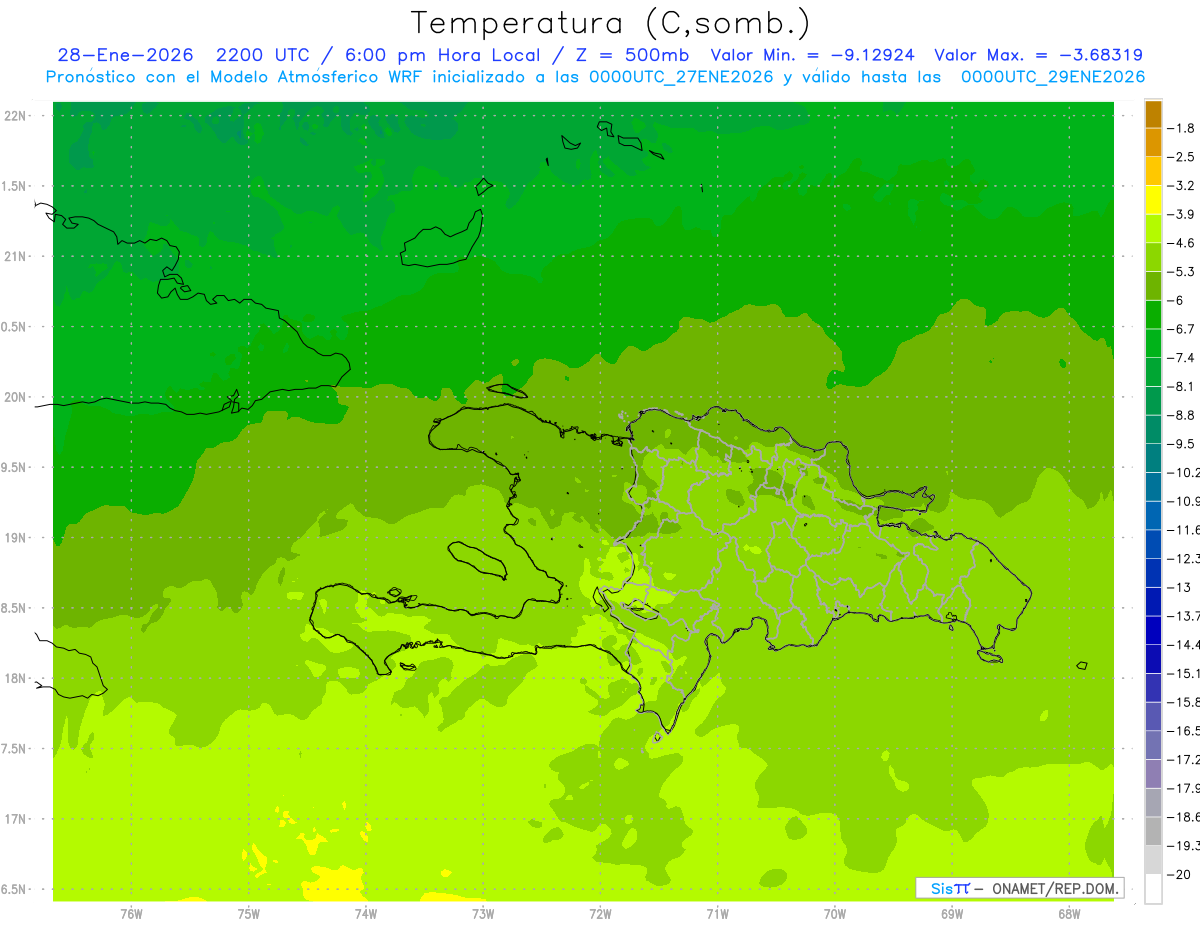This screenshot has width=1200, height=927.
Task: Click the yellow swatch between -3.2 and -3.9
Action: (1153, 200)
